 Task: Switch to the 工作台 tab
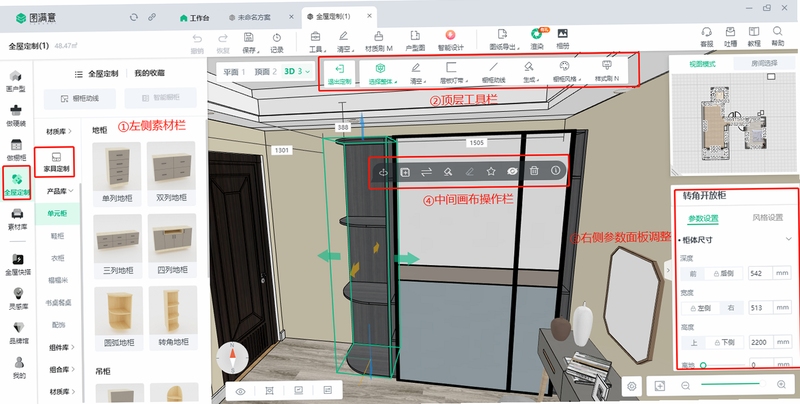tap(195, 18)
